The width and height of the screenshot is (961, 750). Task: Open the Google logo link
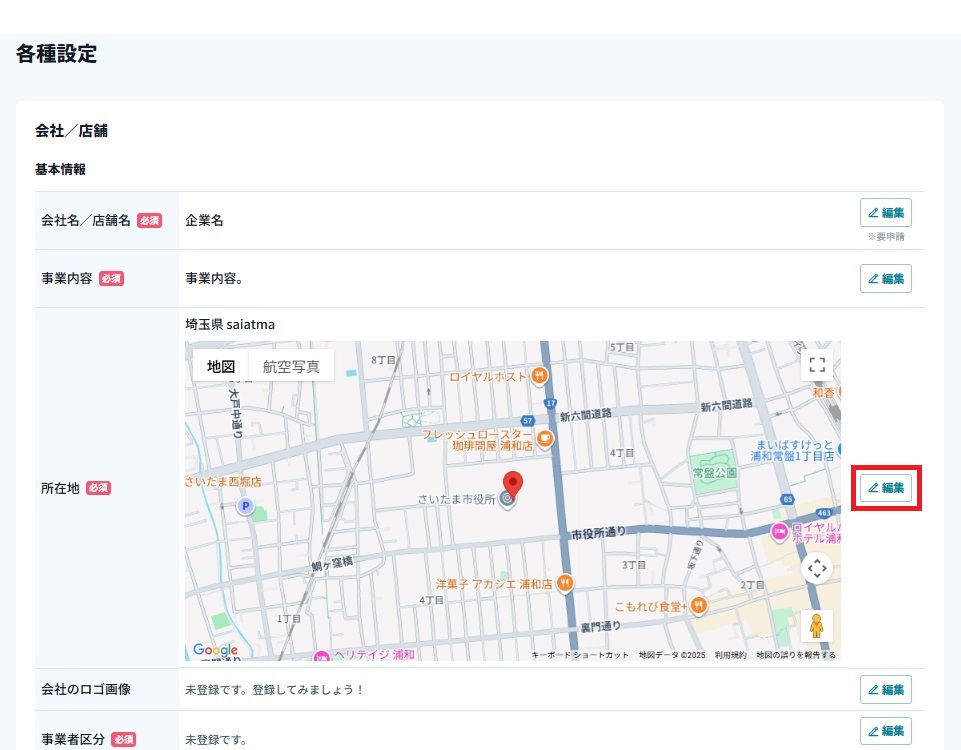[215, 650]
